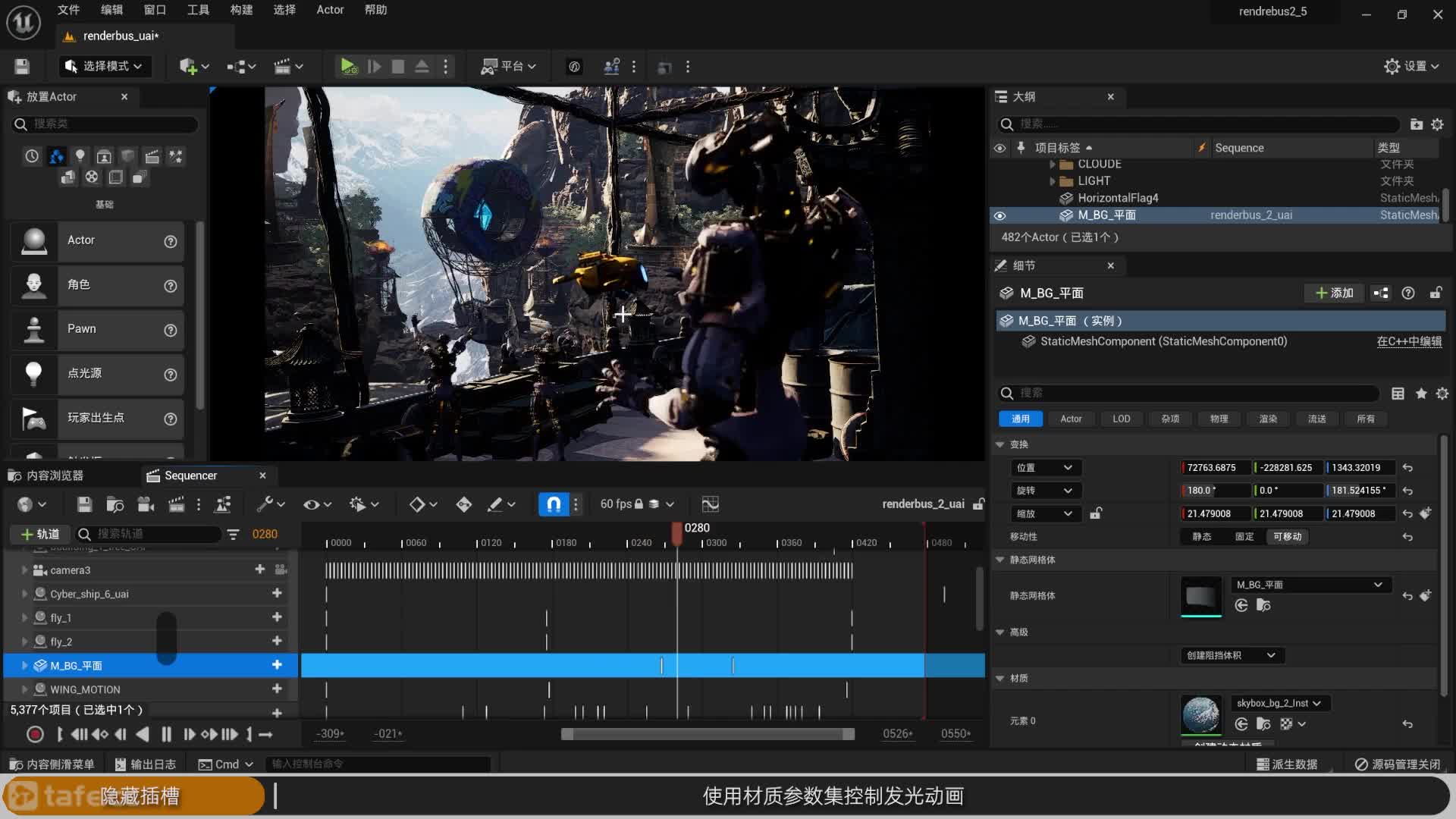This screenshot has width=1456, height=819.
Task: Reset the location value to default
Action: [1407, 468]
